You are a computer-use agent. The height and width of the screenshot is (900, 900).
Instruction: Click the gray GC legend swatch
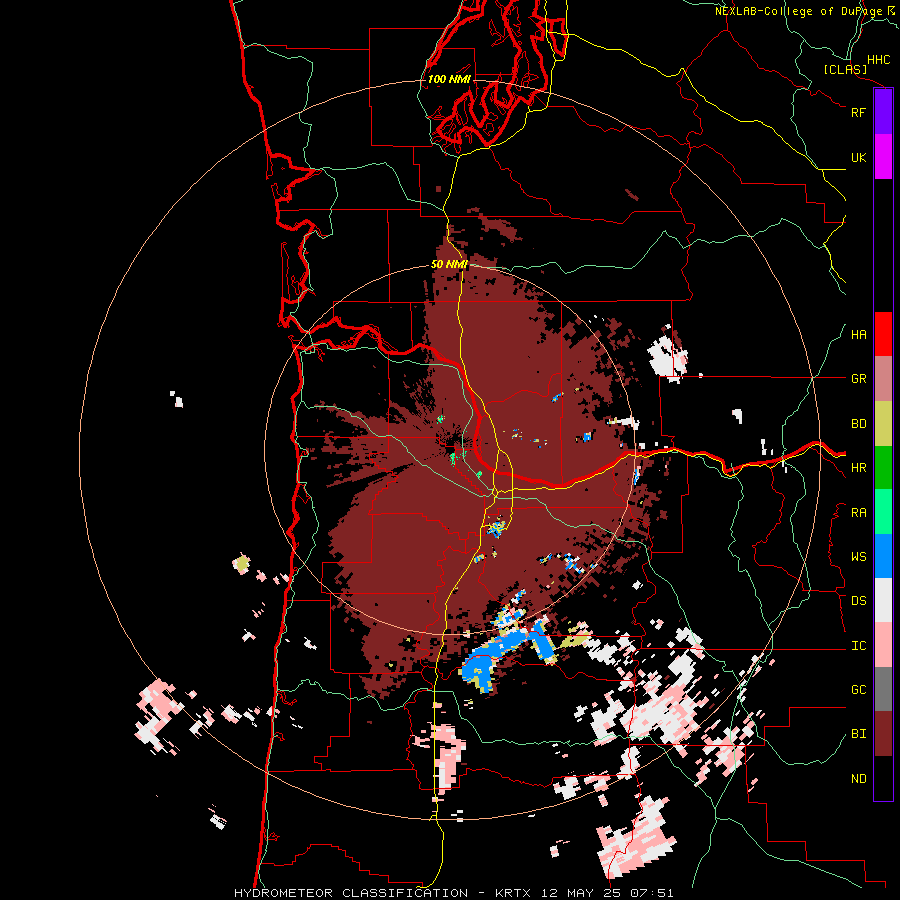[883, 689]
